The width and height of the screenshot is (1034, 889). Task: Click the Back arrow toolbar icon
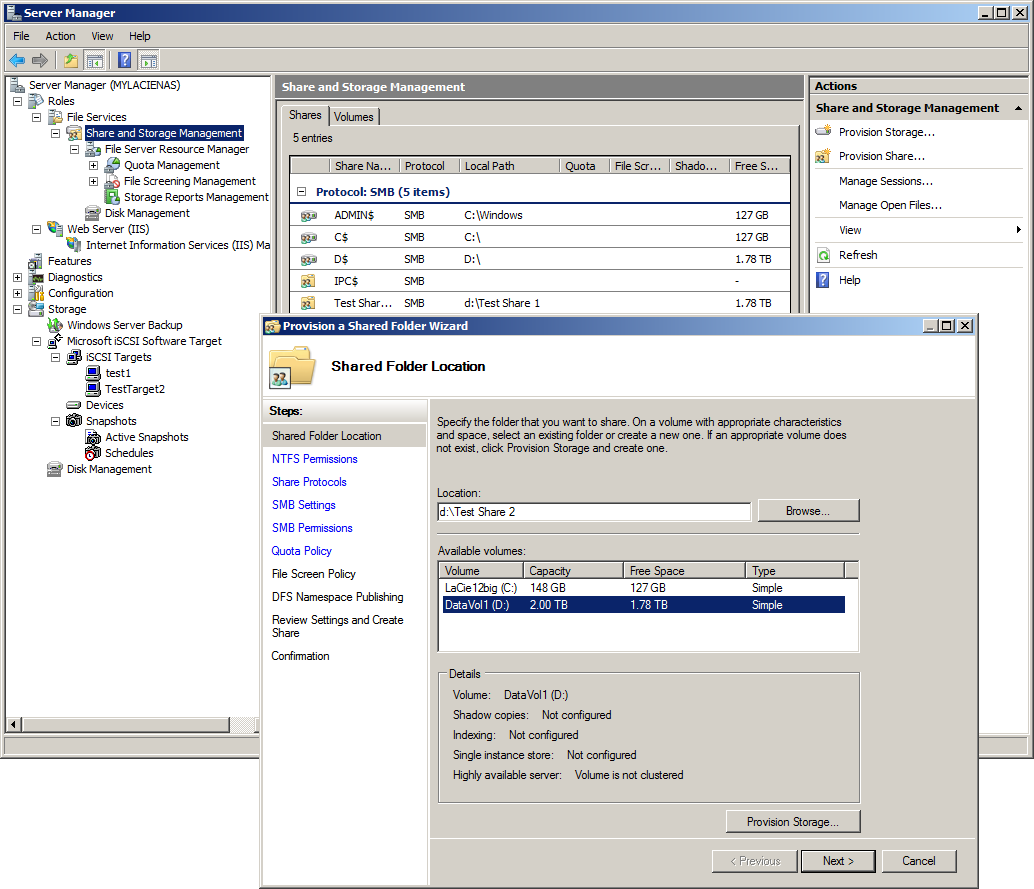(x=17, y=61)
